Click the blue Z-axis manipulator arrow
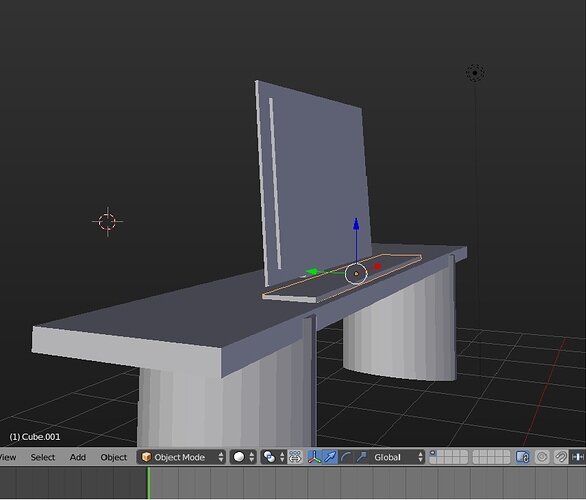 356,224
